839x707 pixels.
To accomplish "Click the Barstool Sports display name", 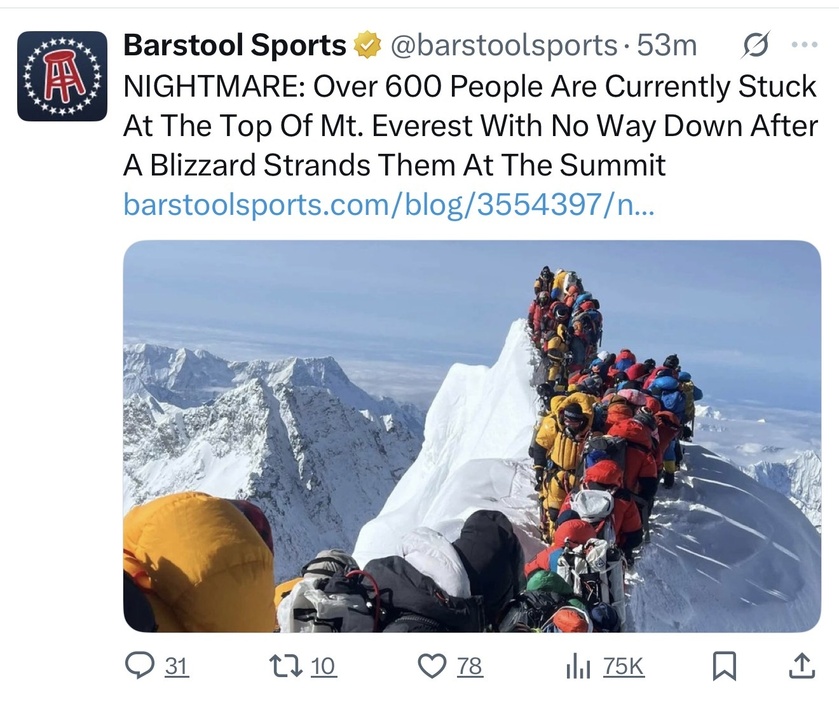I will 235,45.
